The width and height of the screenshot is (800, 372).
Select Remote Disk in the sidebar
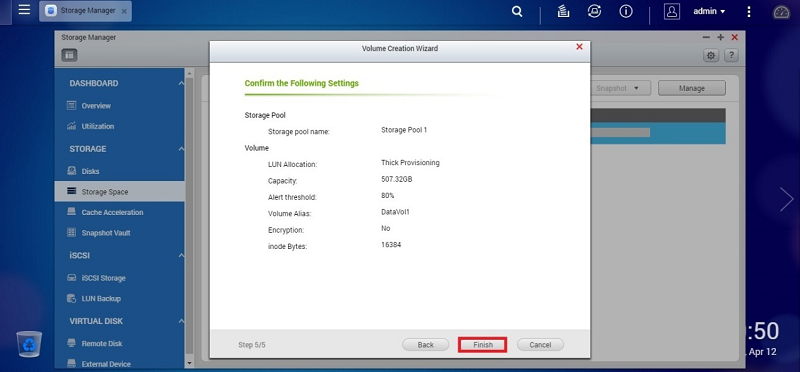102,343
